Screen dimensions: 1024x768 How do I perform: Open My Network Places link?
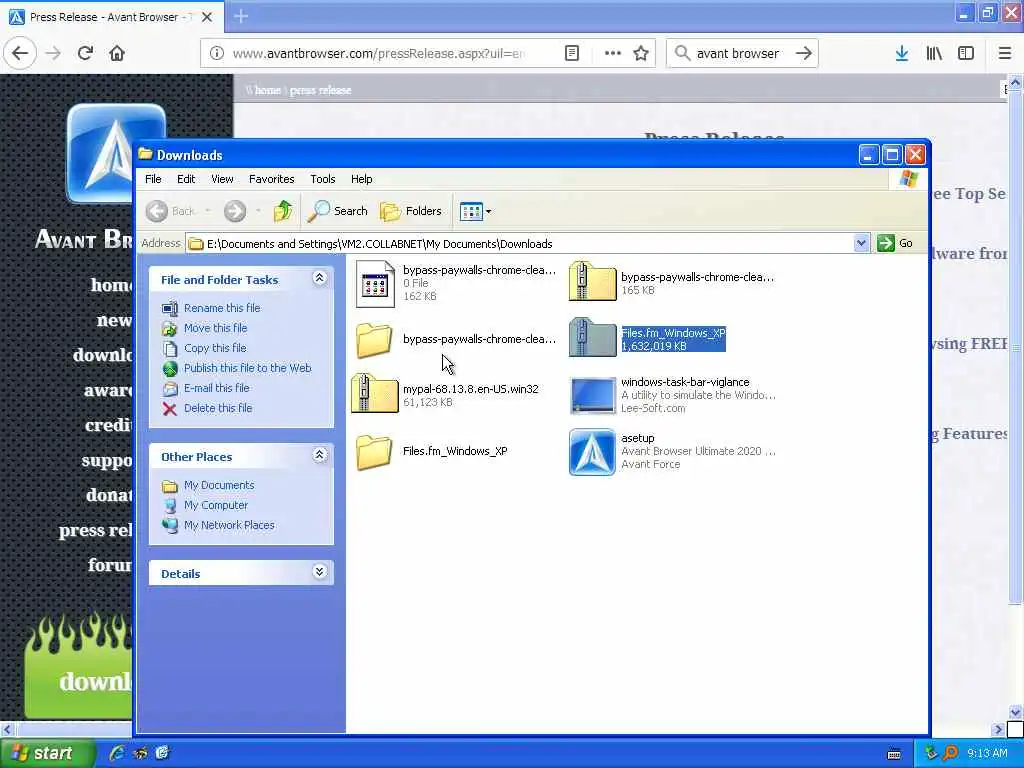pos(229,525)
